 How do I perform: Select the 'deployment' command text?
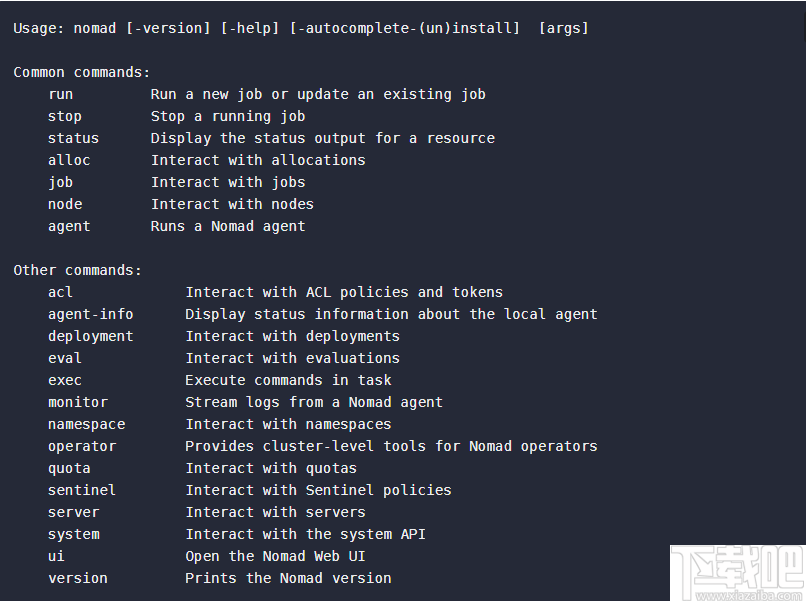(x=90, y=336)
